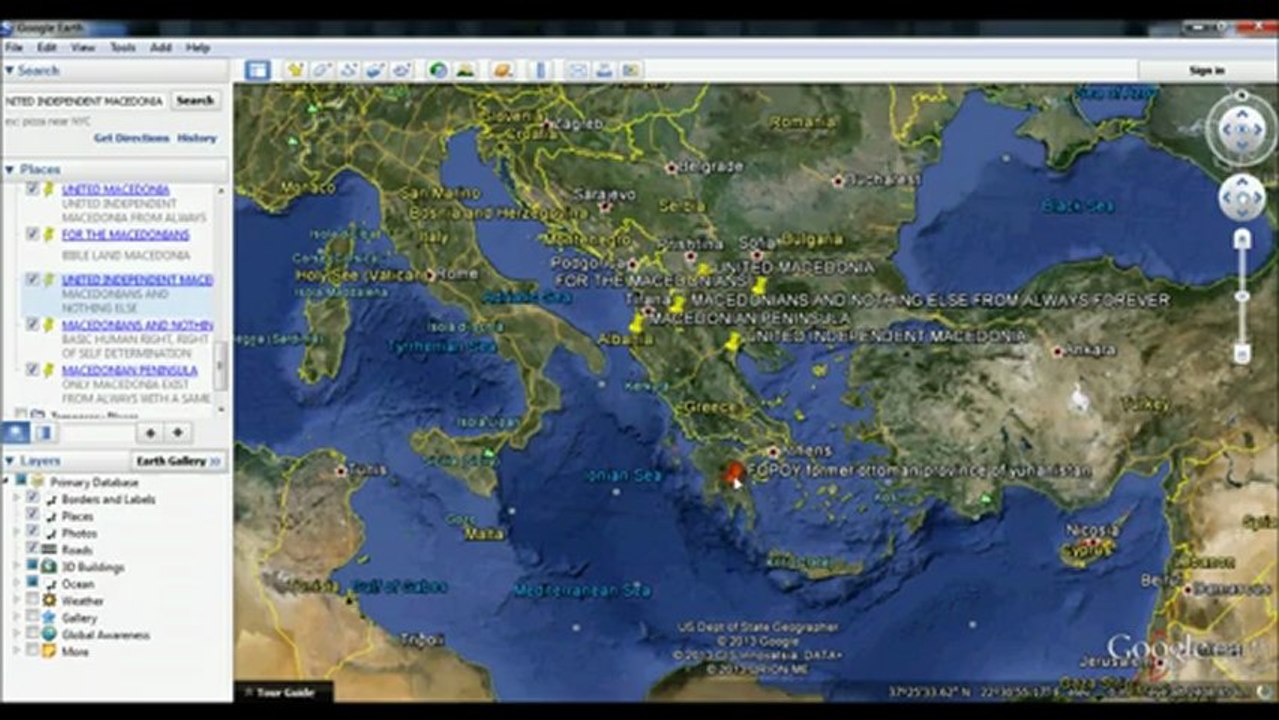Open the Help menu

[x=198, y=47]
